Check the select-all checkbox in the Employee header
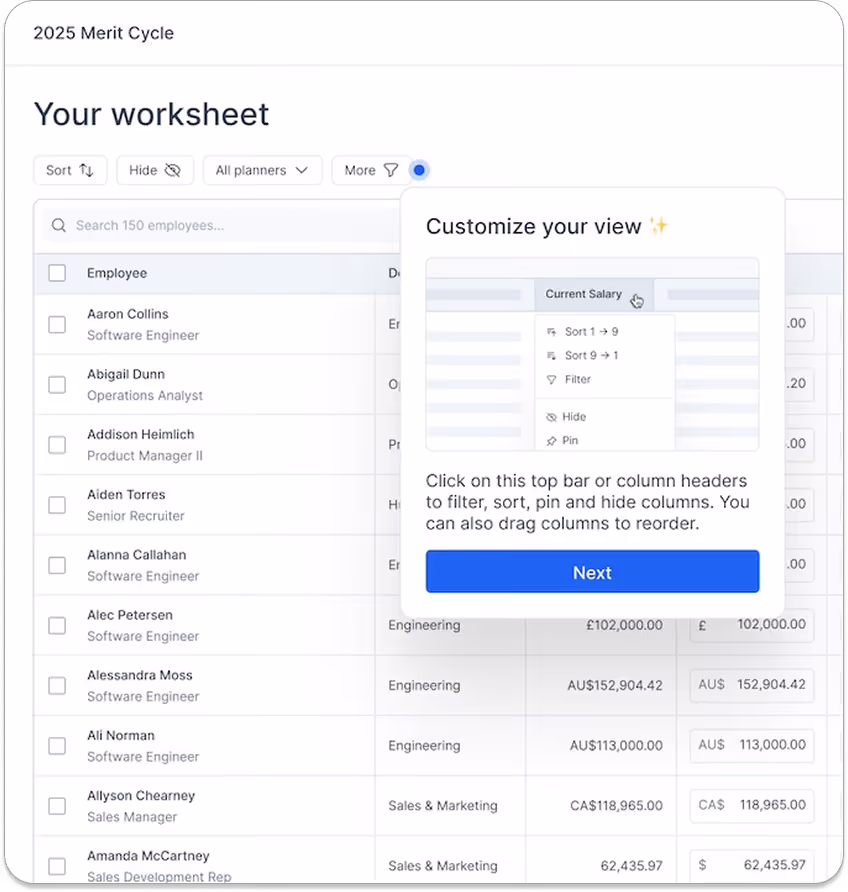The width and height of the screenshot is (848, 892). click(x=56, y=273)
